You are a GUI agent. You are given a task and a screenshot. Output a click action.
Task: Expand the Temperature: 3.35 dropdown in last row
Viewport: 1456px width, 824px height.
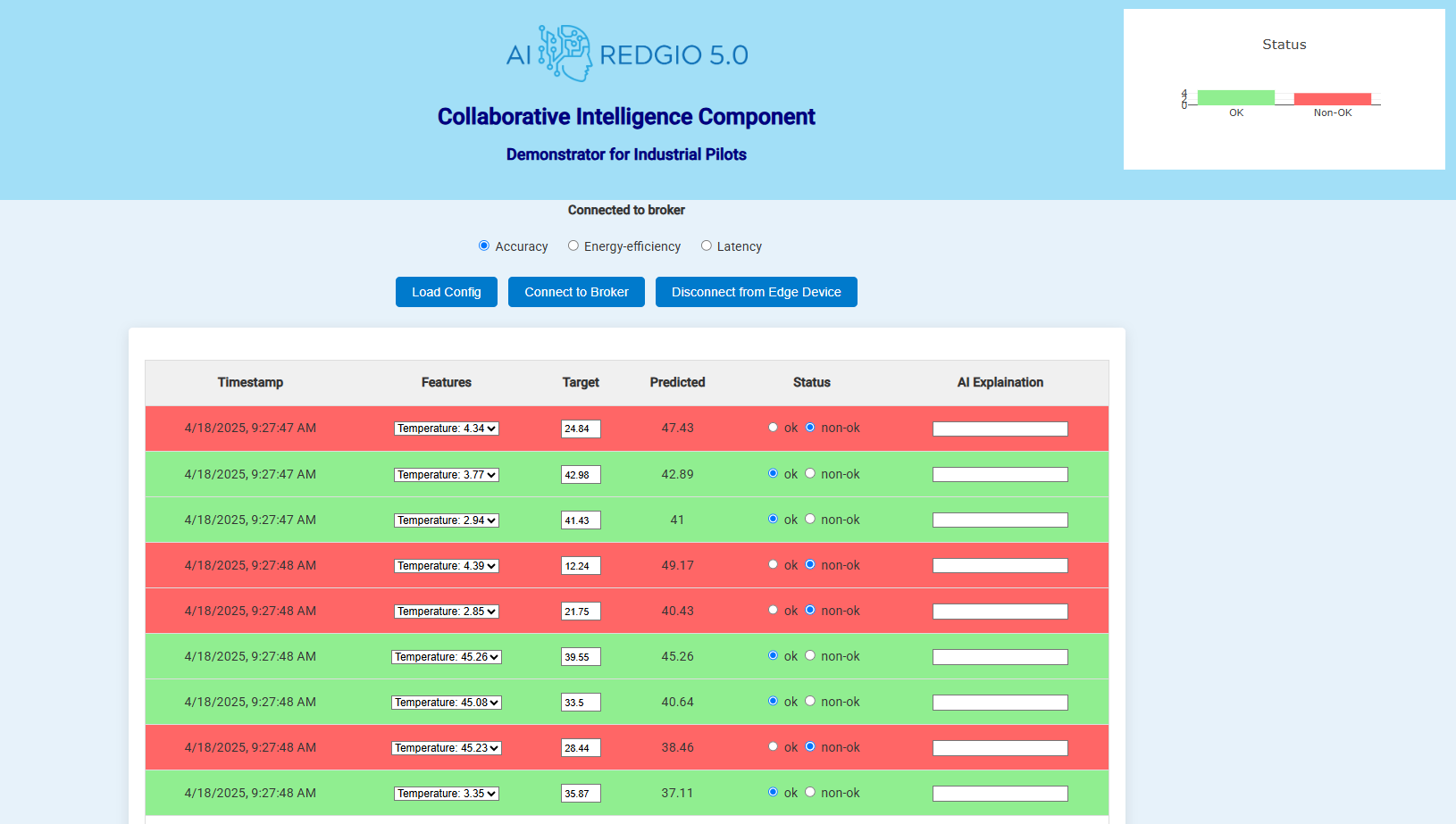[446, 793]
